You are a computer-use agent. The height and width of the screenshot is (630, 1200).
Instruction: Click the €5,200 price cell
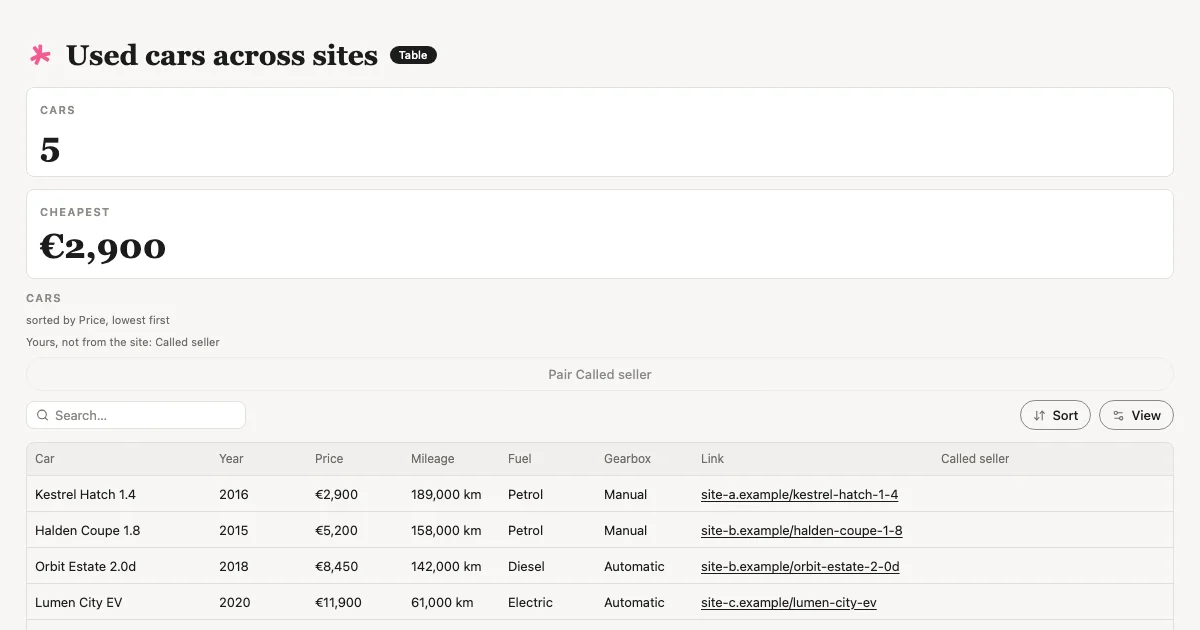pos(336,530)
